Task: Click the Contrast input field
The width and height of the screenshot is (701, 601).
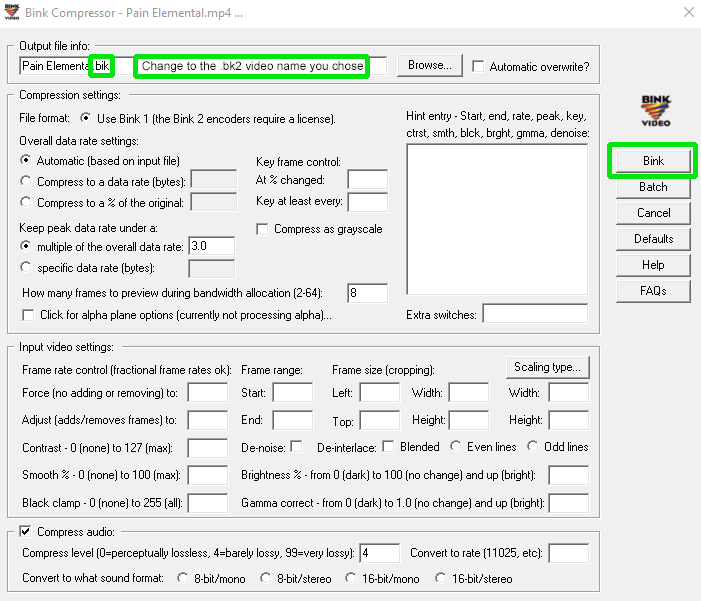Action: coord(207,448)
